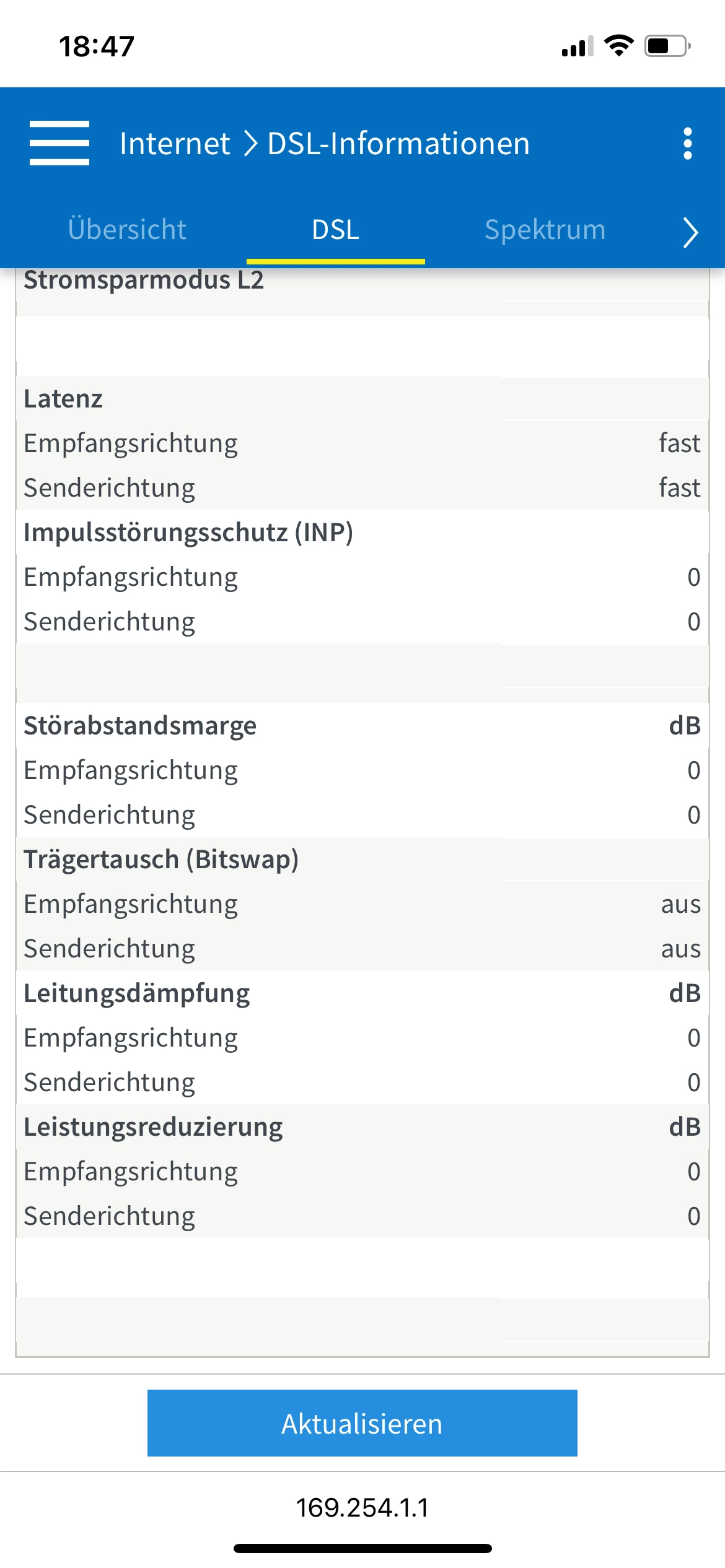Viewport: 725px width, 1568px height.
Task: Open the hamburger navigation menu
Action: pos(59,143)
